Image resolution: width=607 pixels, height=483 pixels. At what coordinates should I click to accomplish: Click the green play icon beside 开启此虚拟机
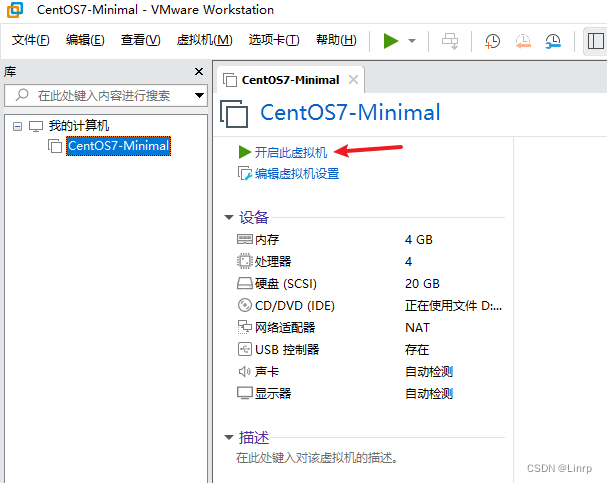[x=245, y=152]
